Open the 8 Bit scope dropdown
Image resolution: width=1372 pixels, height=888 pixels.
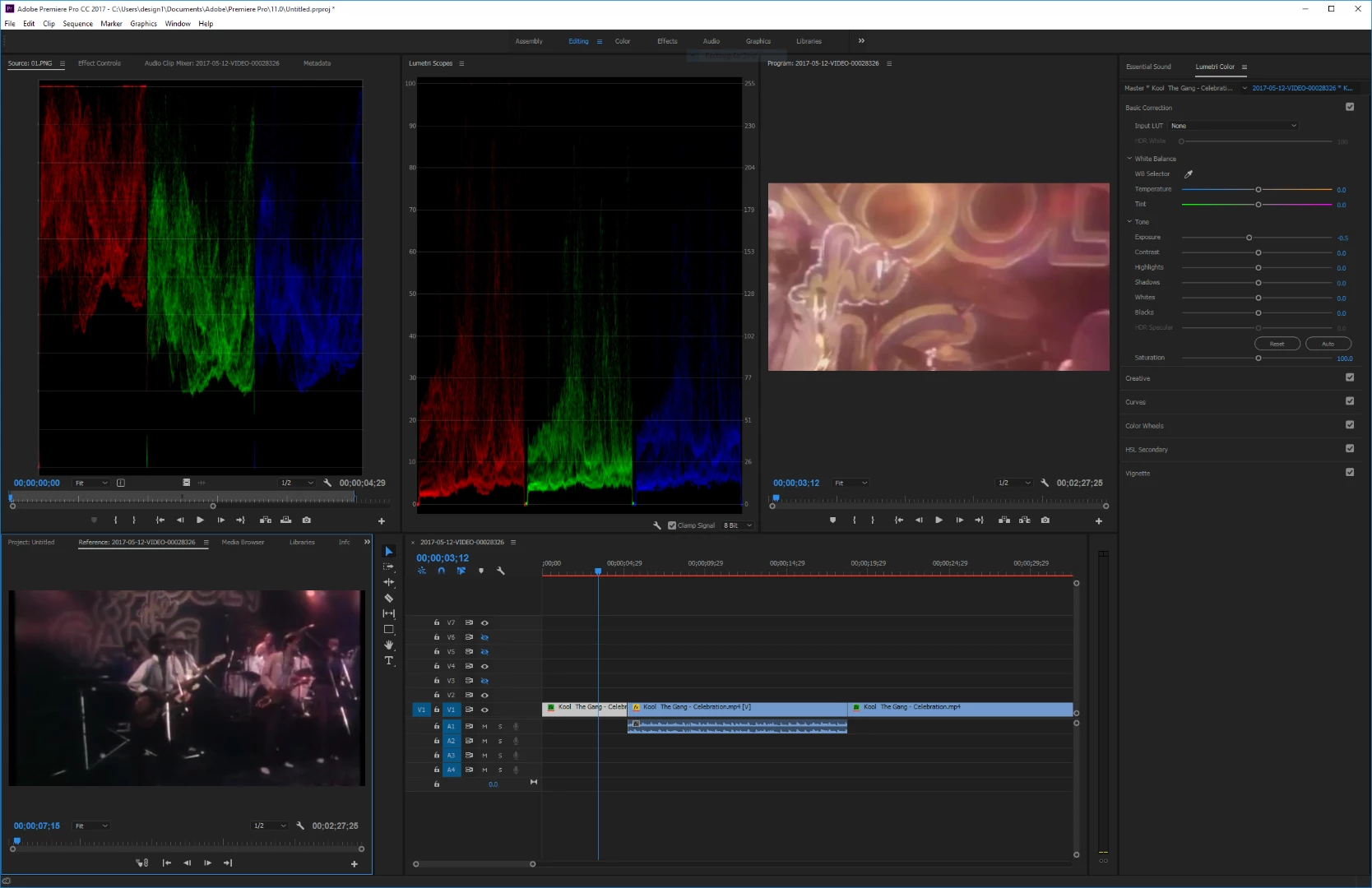737,525
